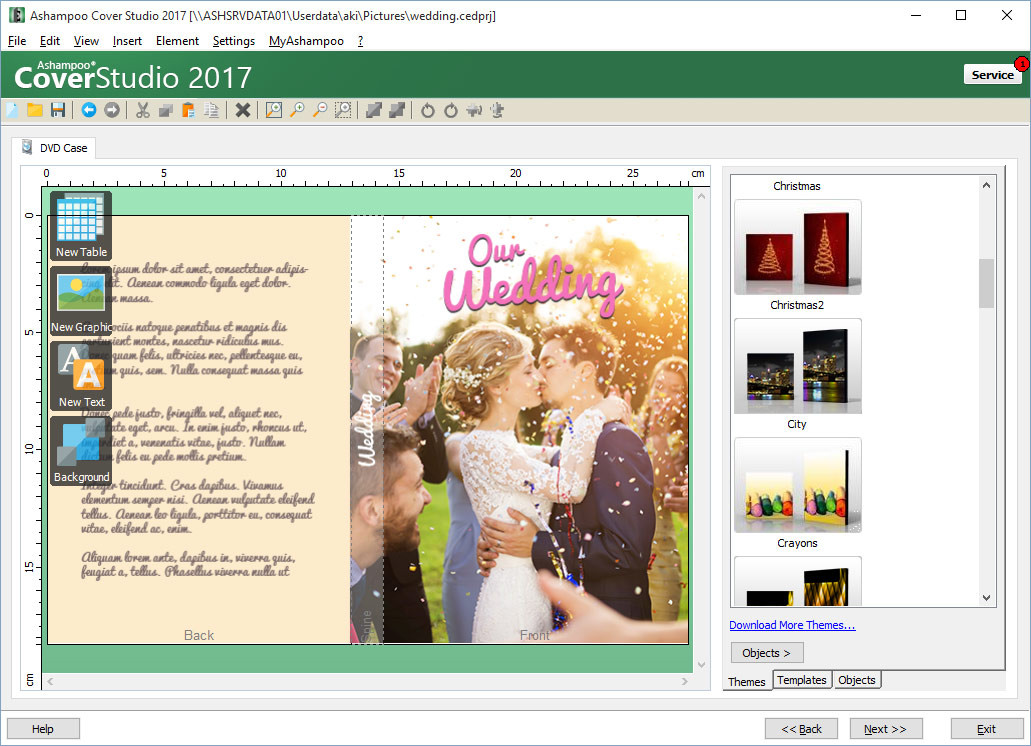The width and height of the screenshot is (1031, 746).
Task: Open the Element menu
Action: pos(177,41)
